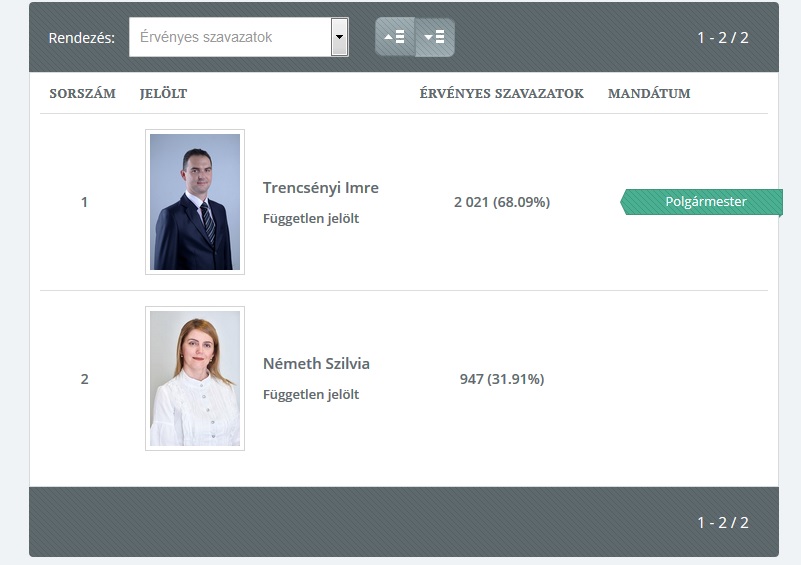
Task: Click the SORSZÁM column header
Action: [82, 93]
